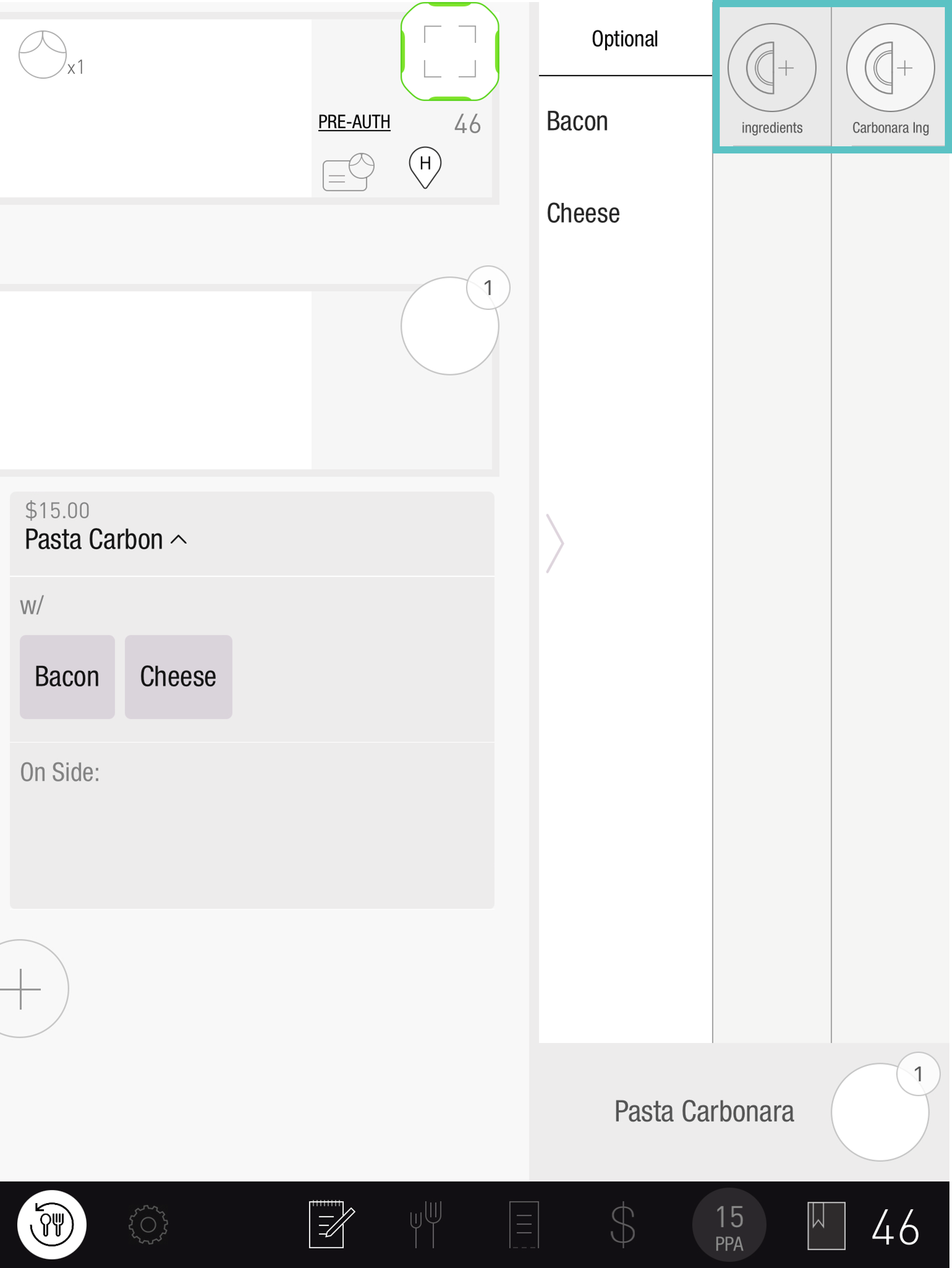Click the guest seat icon marked x1
Viewport: 952px width, 1268px height.
click(43, 55)
